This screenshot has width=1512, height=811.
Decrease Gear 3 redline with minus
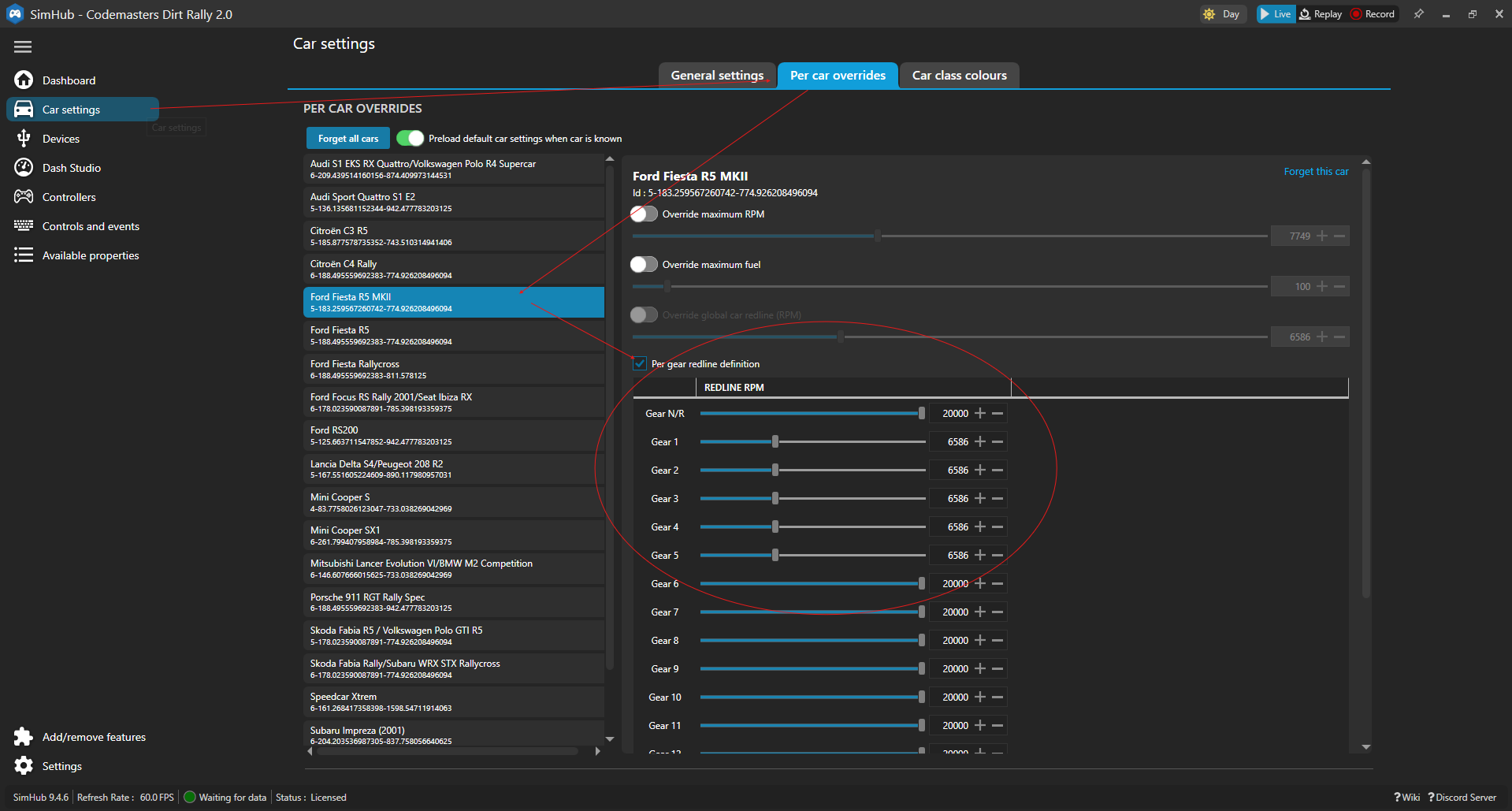997,498
